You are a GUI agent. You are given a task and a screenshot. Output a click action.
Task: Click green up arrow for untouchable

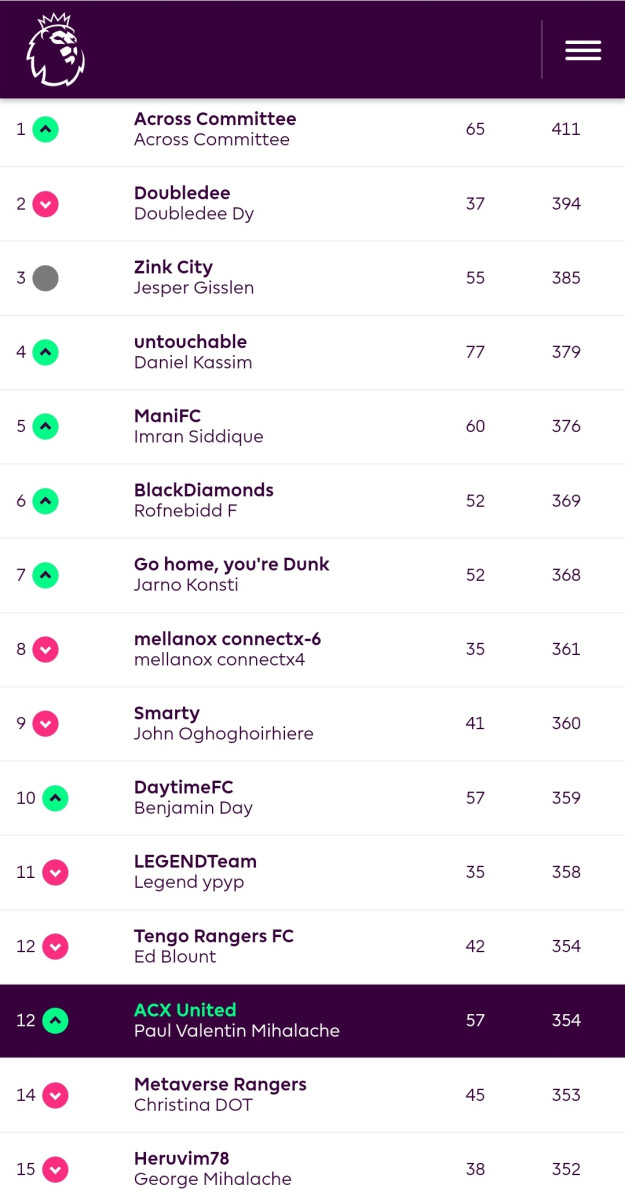[x=45, y=352]
